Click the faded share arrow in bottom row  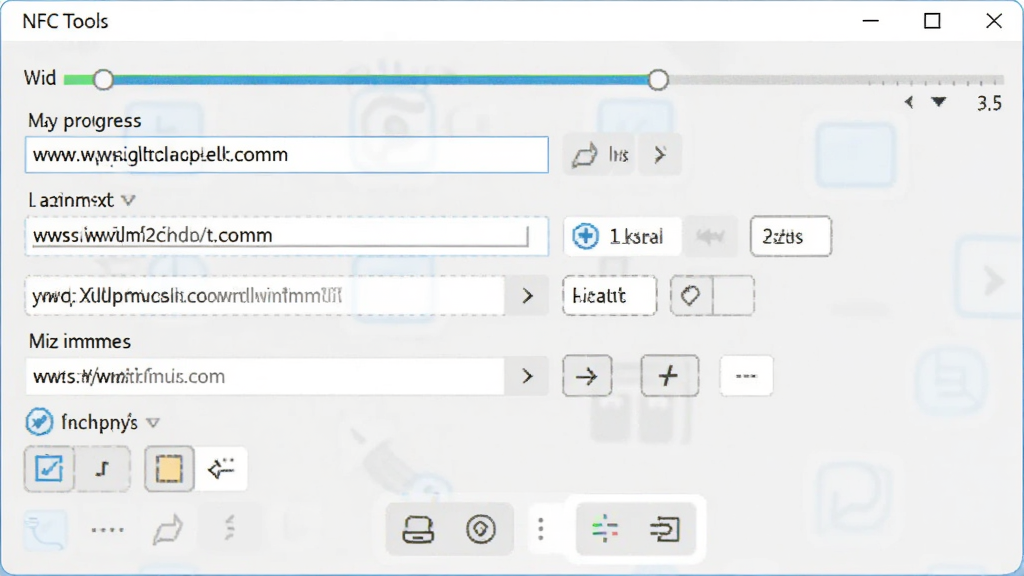click(x=168, y=529)
